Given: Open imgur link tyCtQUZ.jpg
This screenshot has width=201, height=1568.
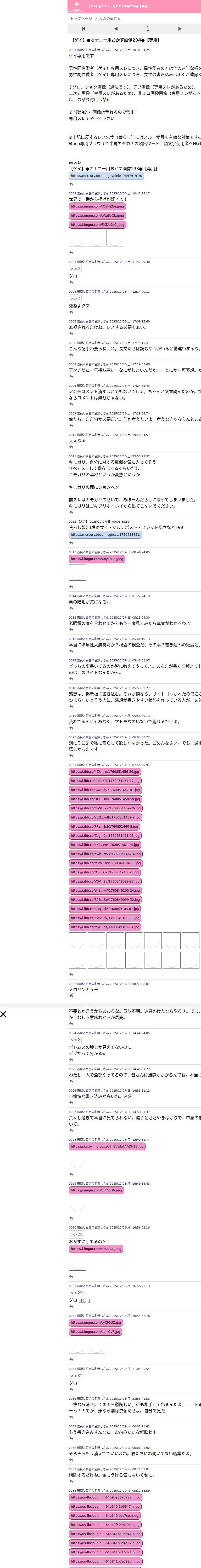Looking at the screenshot, I should (96, 1322).
